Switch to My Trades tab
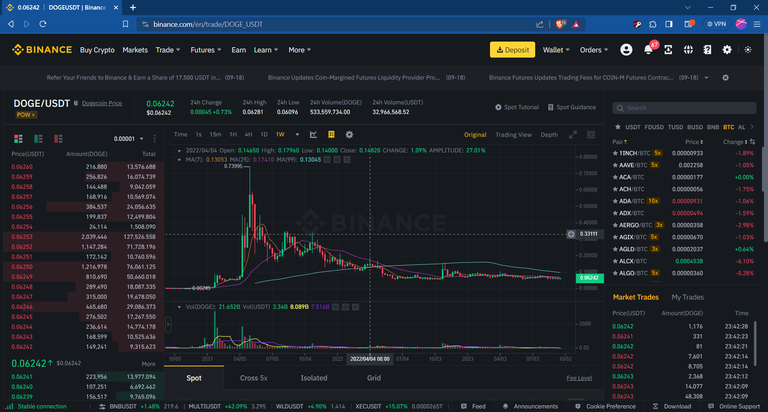Screen dimensions: 768x412 coord(687,297)
